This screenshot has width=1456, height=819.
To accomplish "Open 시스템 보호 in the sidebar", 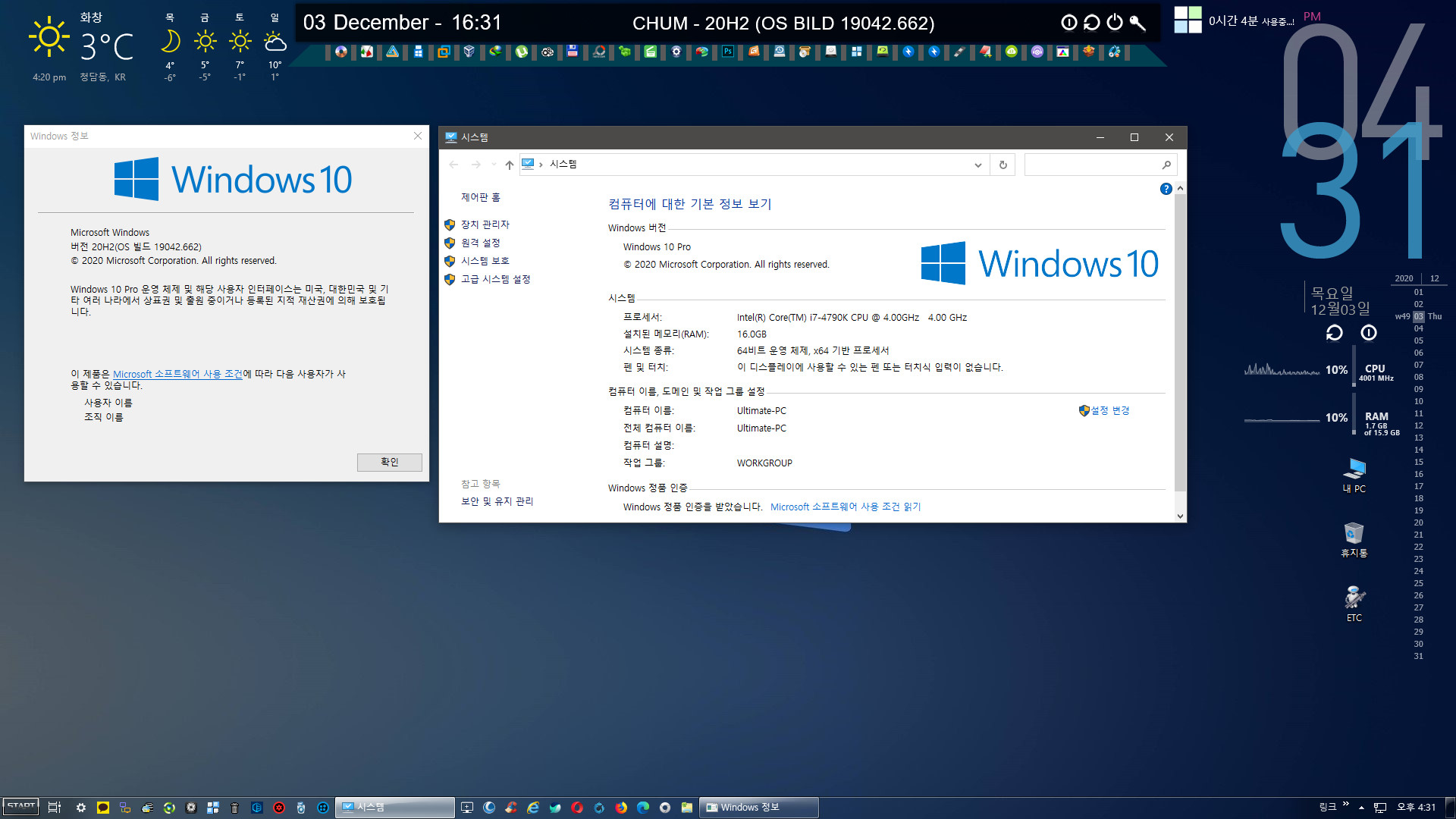I will pos(485,261).
